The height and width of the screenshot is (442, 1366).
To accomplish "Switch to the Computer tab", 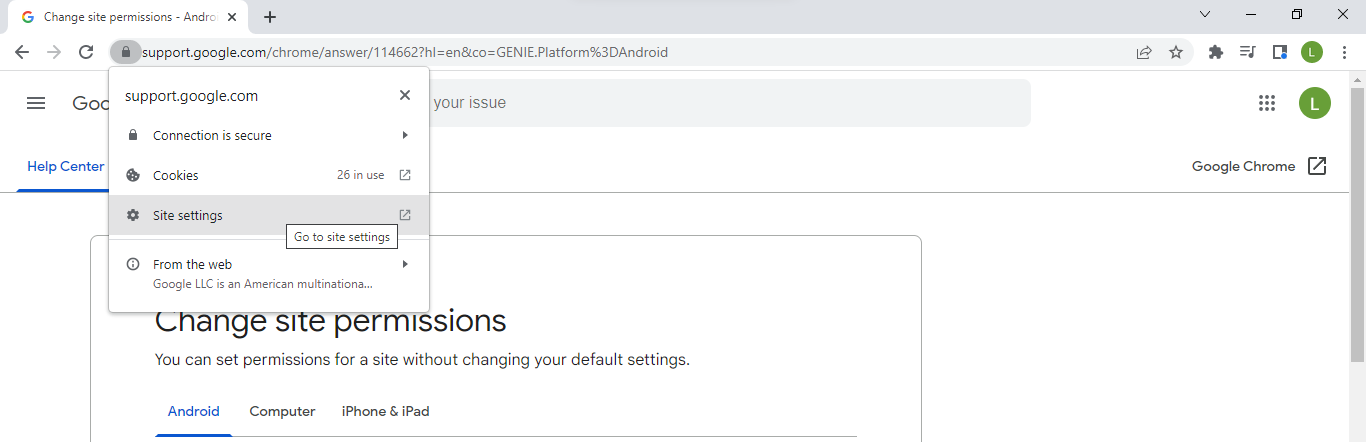I will [282, 411].
